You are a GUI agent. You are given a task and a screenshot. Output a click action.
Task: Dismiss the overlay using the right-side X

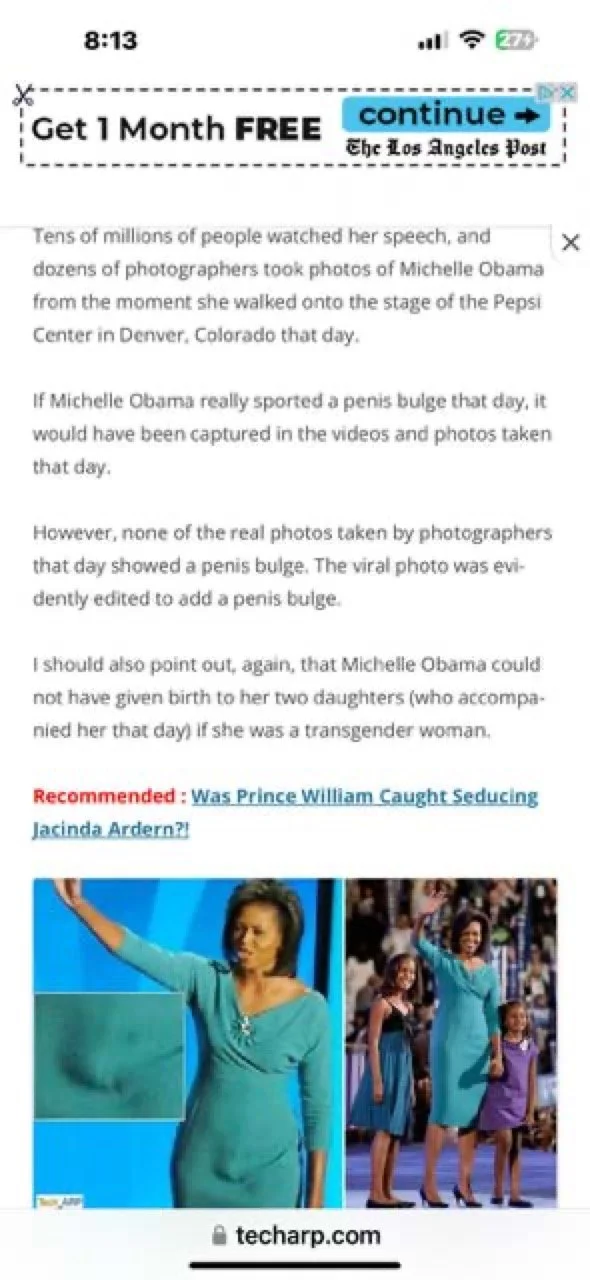coord(570,242)
